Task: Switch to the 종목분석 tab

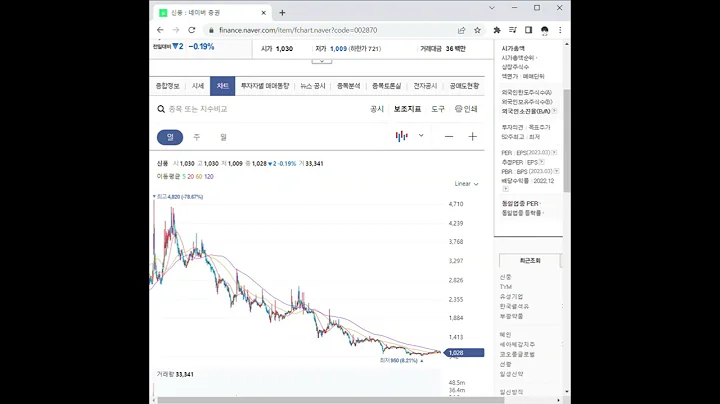Action: (x=349, y=86)
